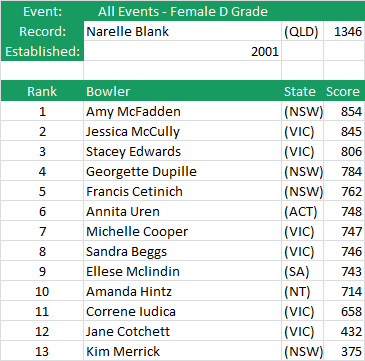This screenshot has width=365, height=361.
Task: Click the 'Record:' label cell
Action: click(x=42, y=31)
